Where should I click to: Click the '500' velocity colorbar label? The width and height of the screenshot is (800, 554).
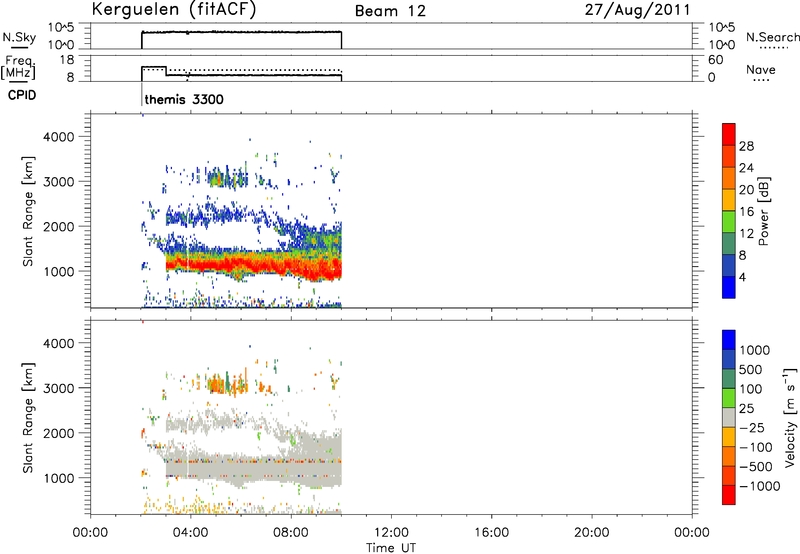[x=751, y=370]
